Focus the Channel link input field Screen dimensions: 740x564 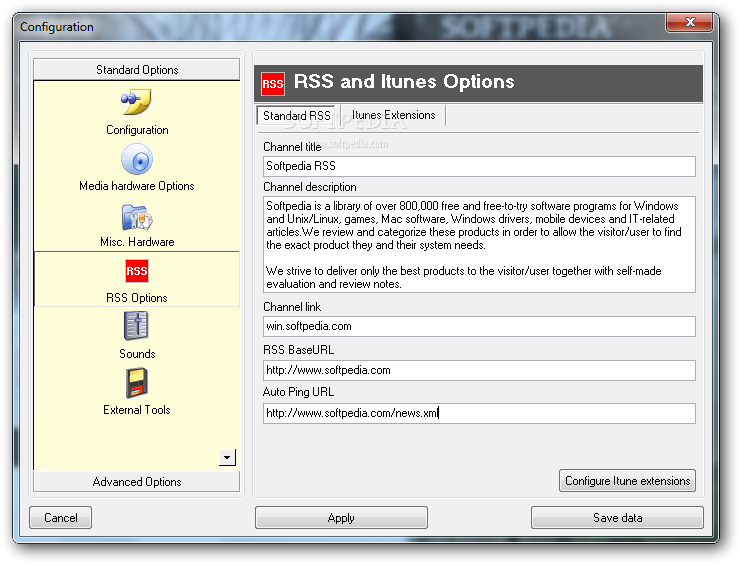pos(479,327)
